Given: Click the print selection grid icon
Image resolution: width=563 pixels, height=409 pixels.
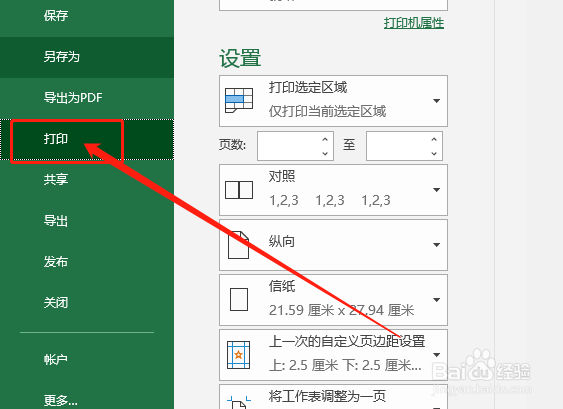Looking at the screenshot, I should [239, 100].
